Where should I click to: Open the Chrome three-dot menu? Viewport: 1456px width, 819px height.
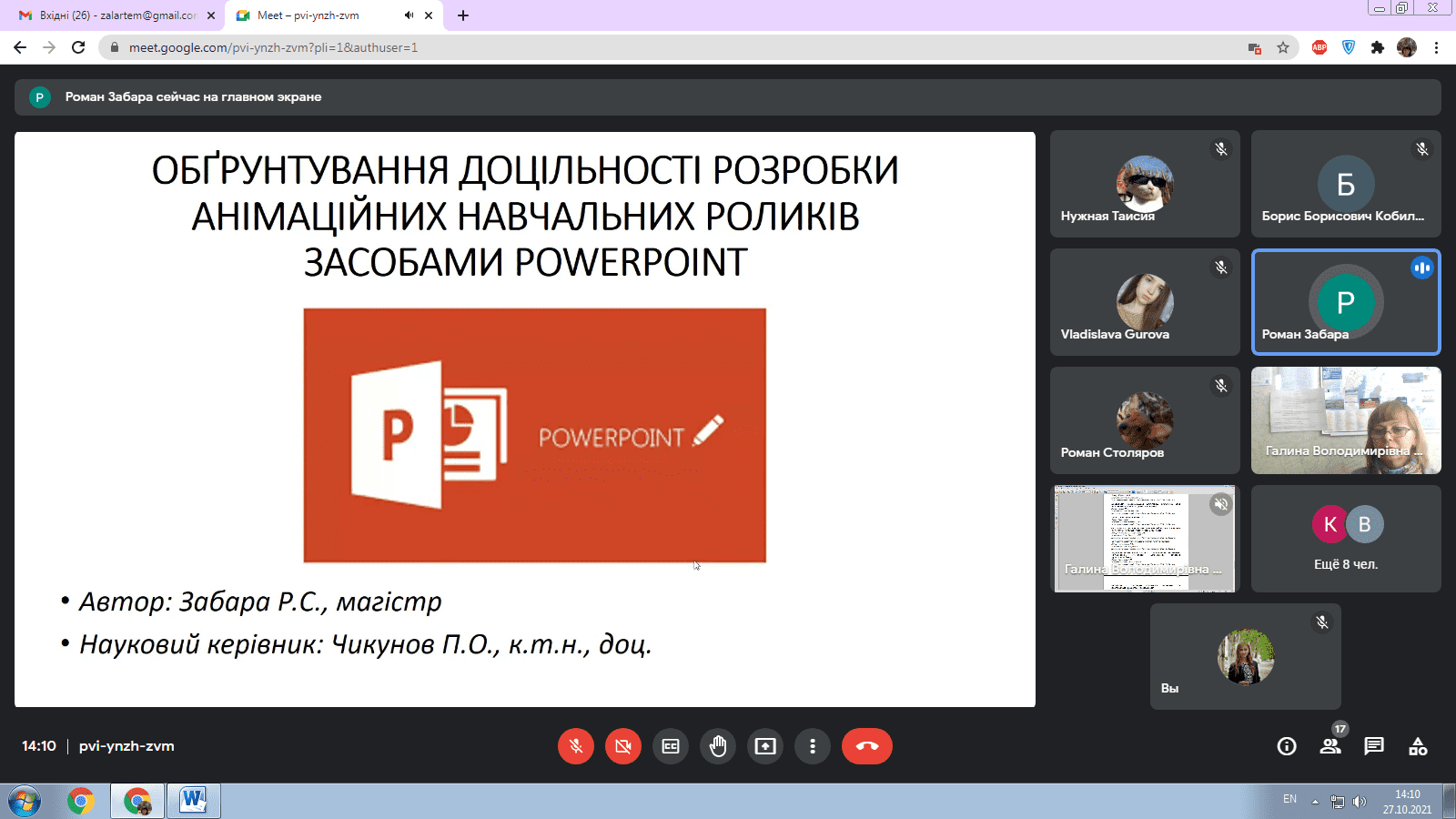coord(1436,47)
